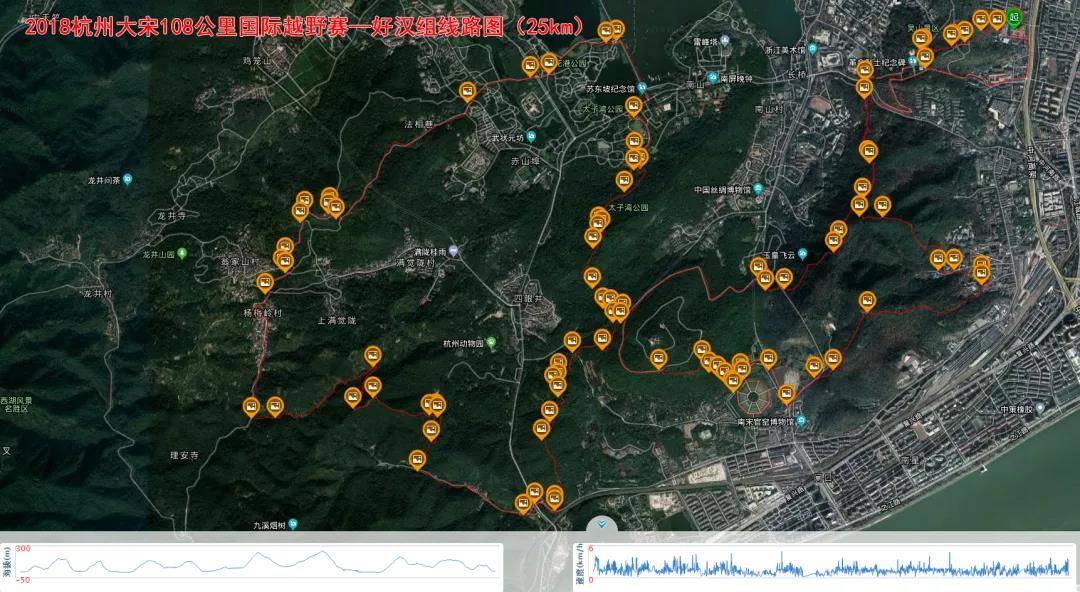
Task: Click the 翁家山村 village label
Action: click(238, 261)
